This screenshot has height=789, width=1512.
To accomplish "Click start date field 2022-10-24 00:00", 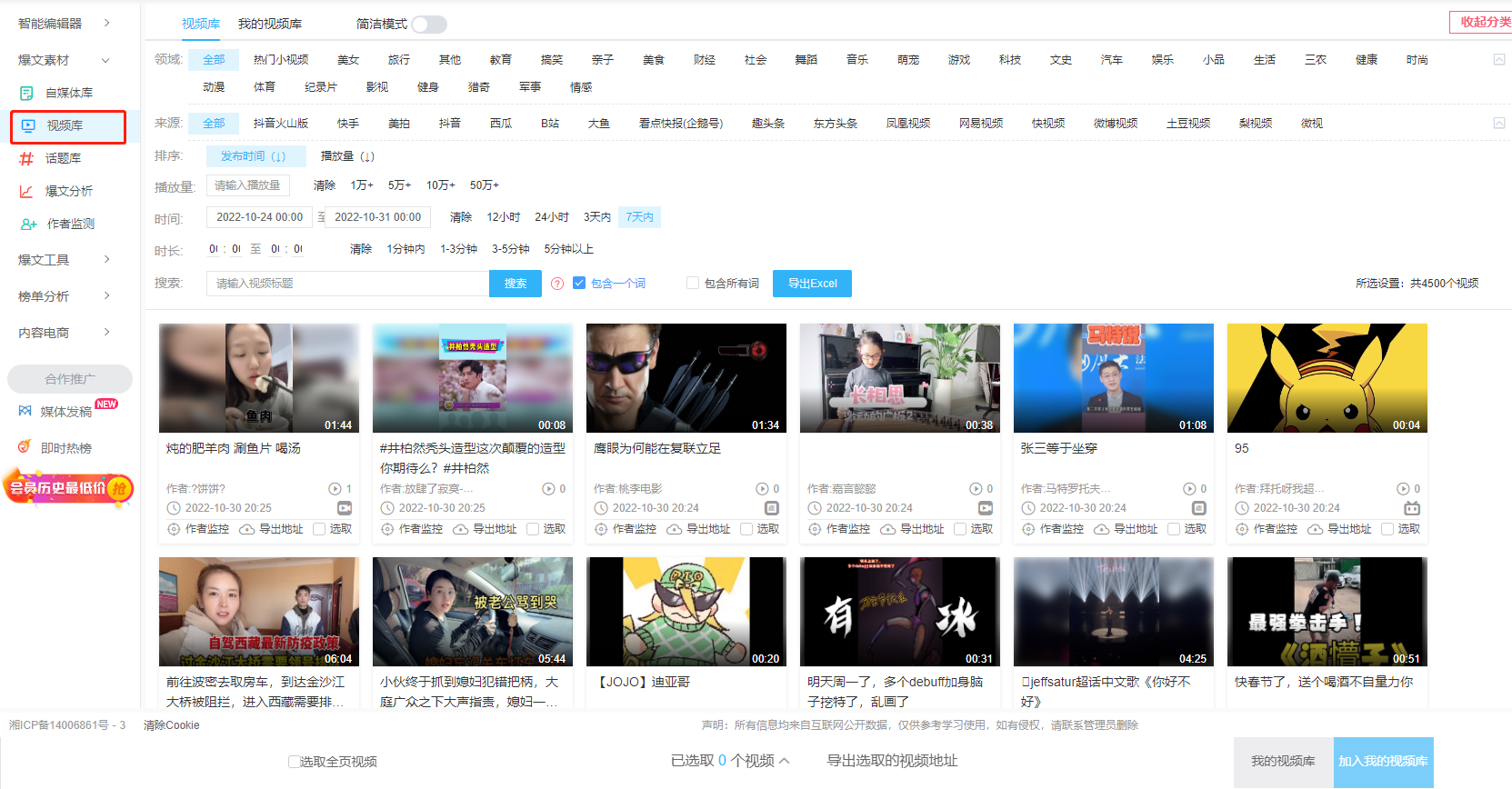I will [x=260, y=217].
